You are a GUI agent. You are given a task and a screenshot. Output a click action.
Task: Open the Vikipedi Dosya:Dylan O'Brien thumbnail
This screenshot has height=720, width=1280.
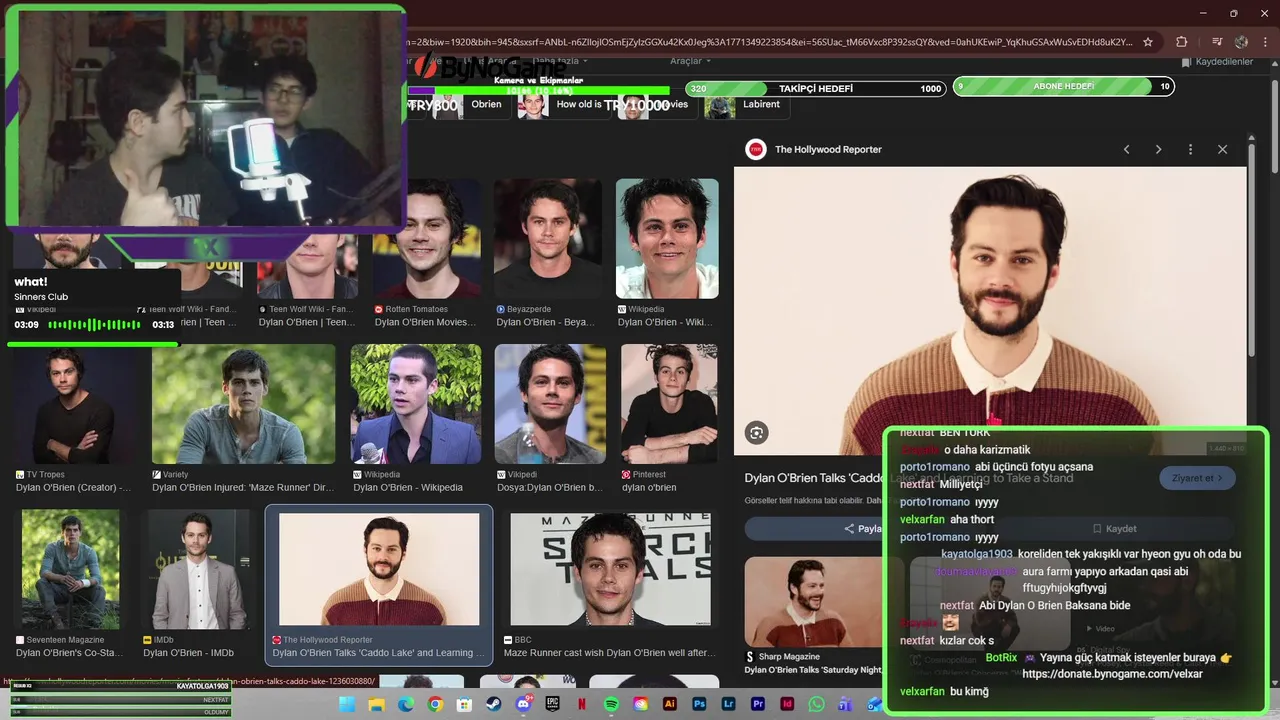pyautogui.click(x=550, y=404)
